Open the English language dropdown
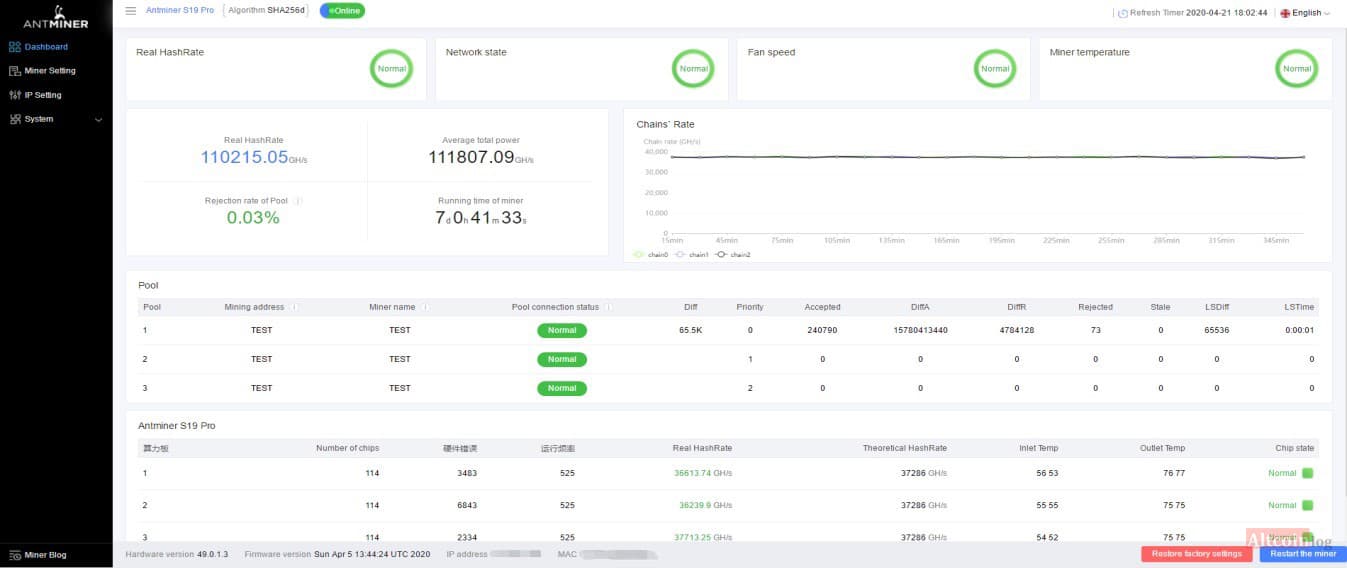 coord(1306,13)
